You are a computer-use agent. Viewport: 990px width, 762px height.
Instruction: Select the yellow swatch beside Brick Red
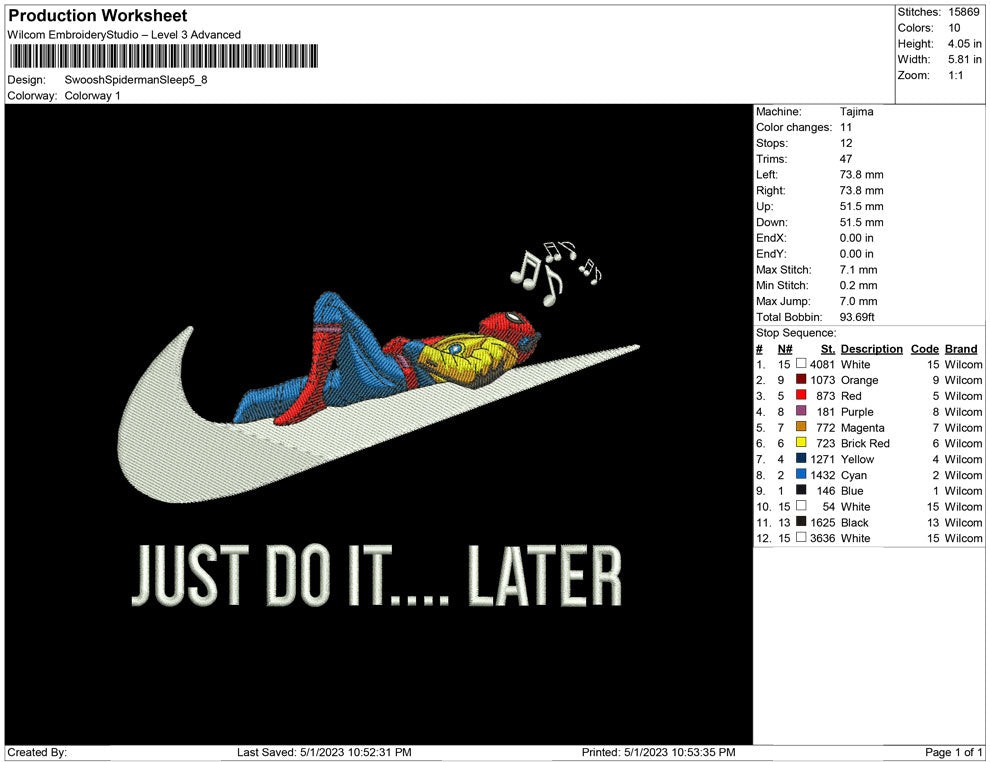[x=801, y=443]
